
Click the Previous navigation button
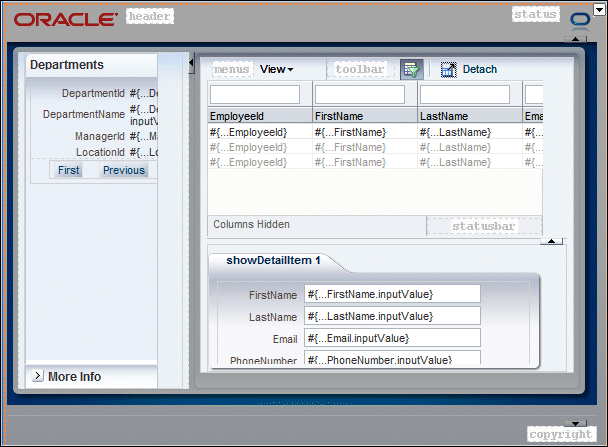coord(124,170)
